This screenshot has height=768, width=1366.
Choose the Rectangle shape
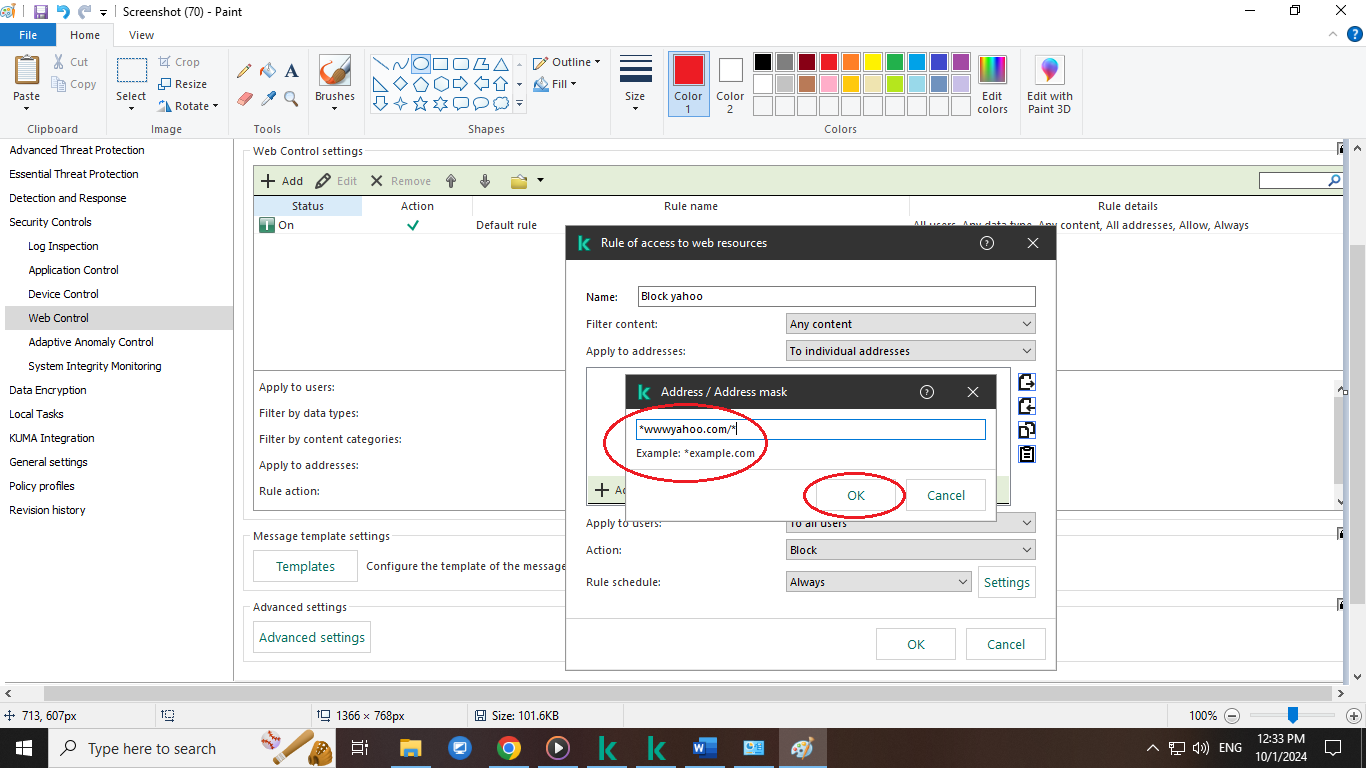tap(441, 63)
